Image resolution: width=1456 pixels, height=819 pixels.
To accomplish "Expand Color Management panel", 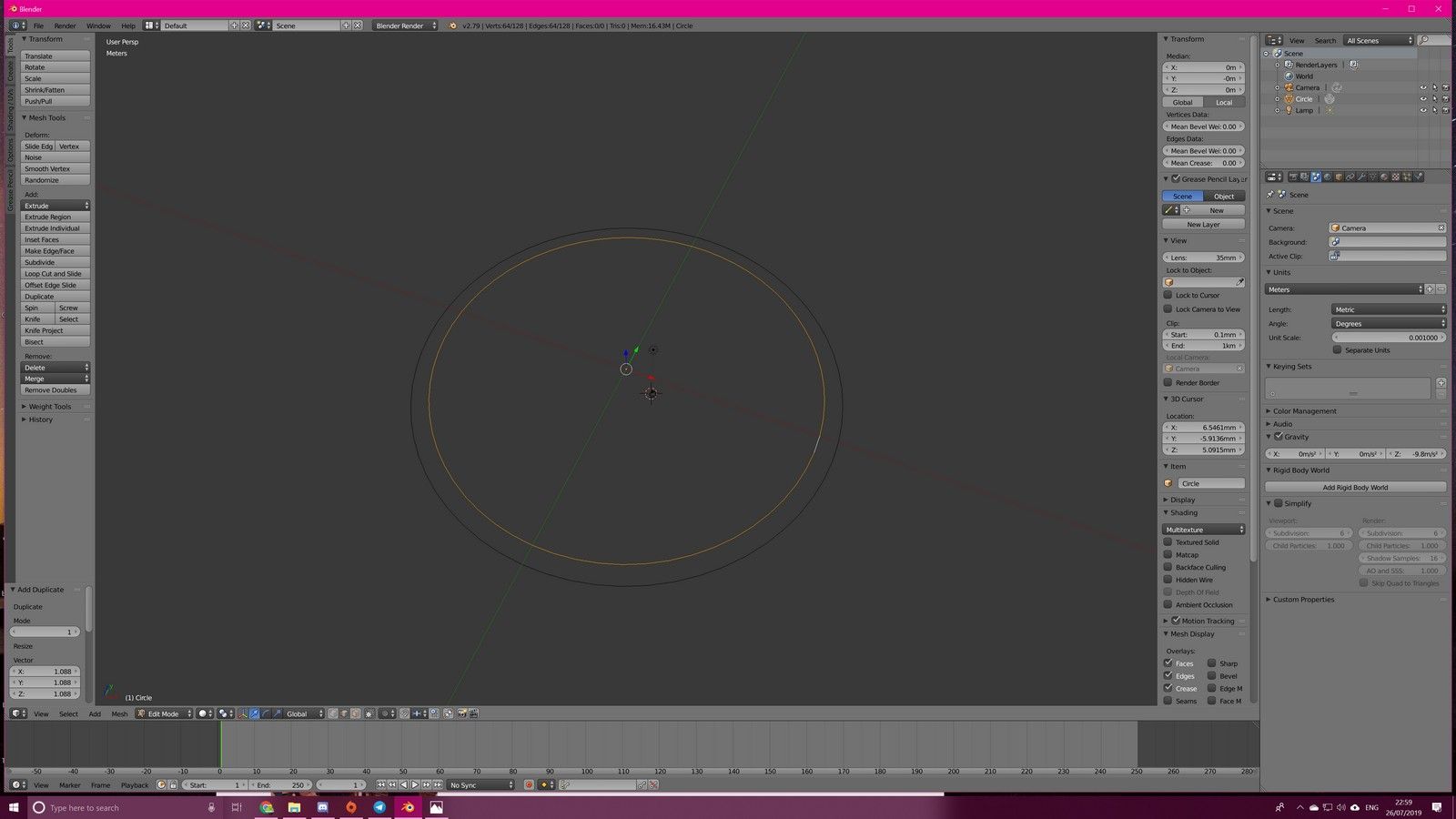I will 1304,410.
